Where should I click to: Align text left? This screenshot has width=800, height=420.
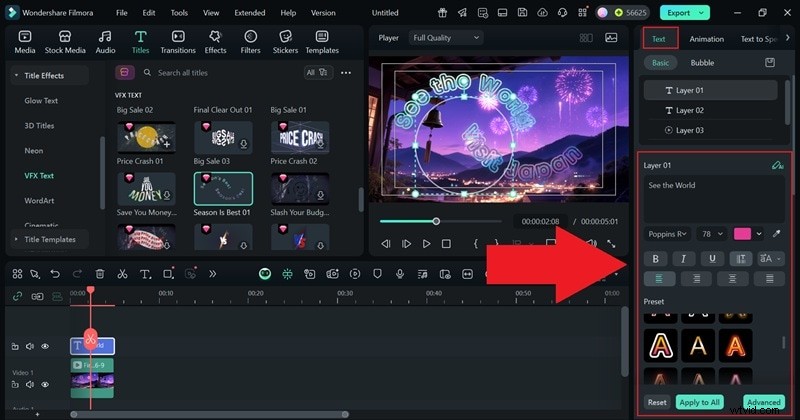(659, 279)
